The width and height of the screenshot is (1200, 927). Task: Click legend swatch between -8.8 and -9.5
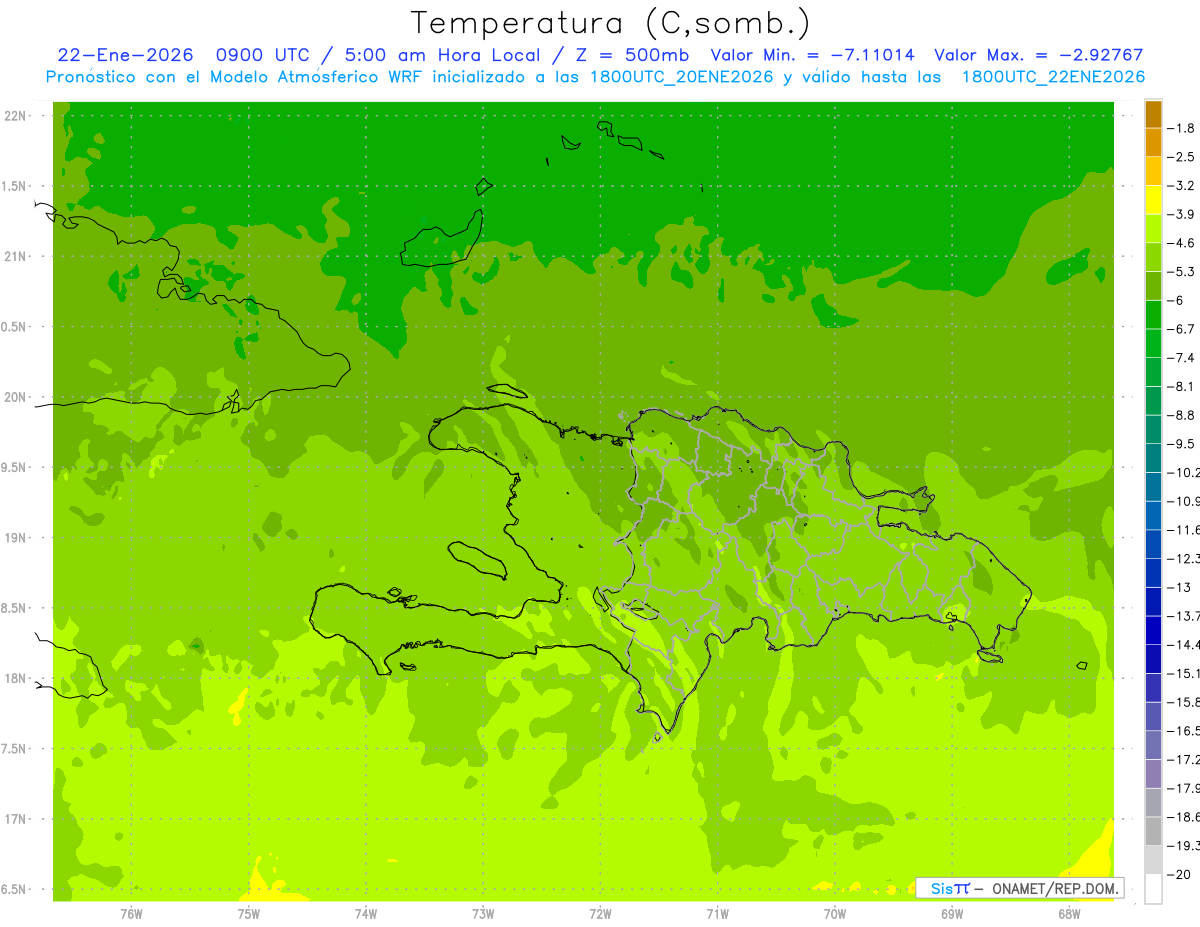pyautogui.click(x=1154, y=429)
